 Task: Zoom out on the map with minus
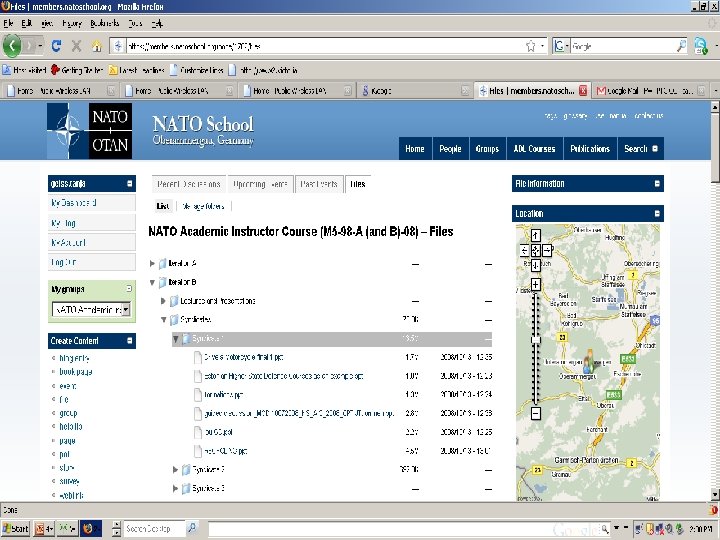point(535,413)
